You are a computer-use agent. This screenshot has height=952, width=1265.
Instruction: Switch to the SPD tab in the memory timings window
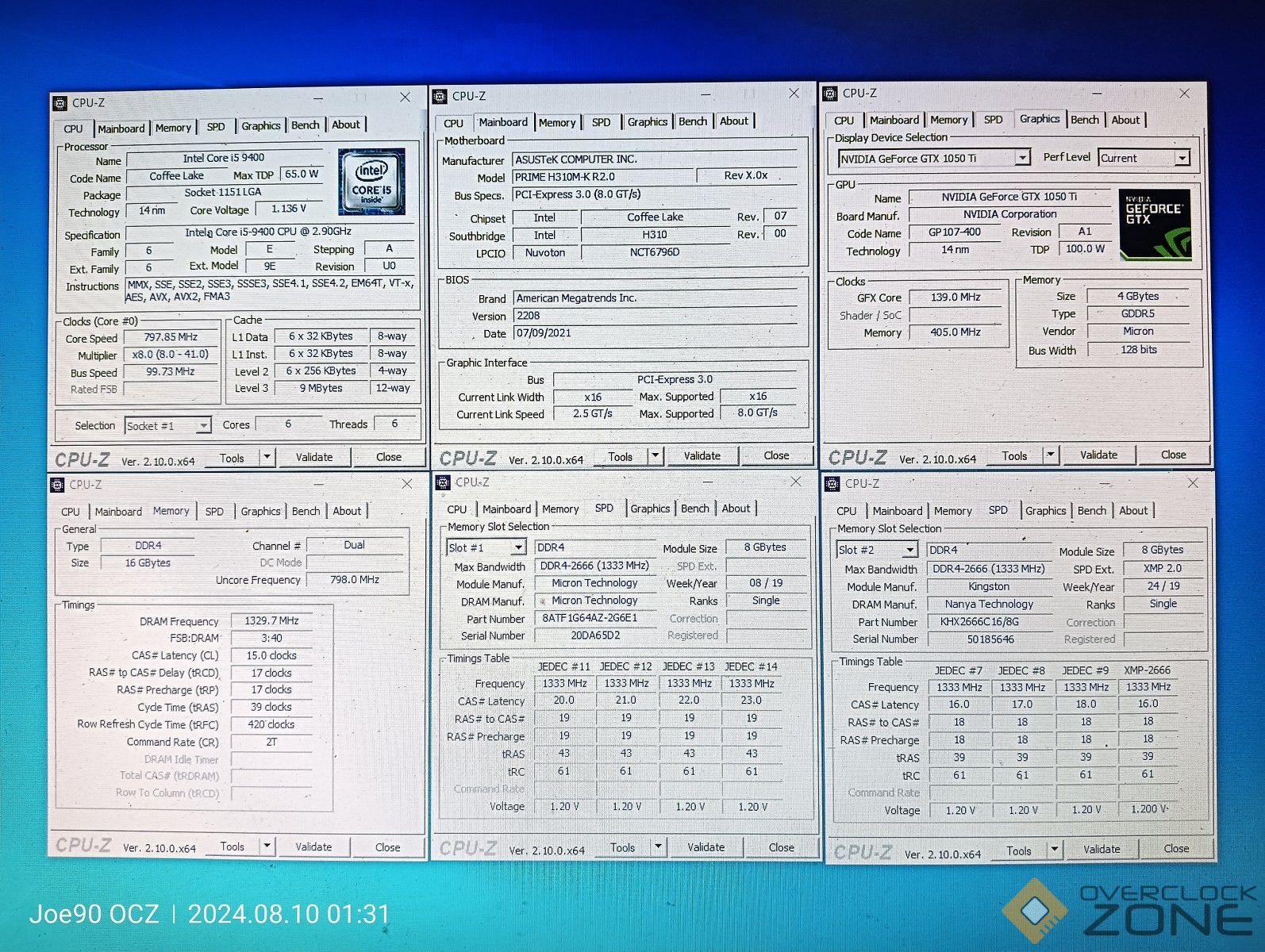click(x=214, y=512)
